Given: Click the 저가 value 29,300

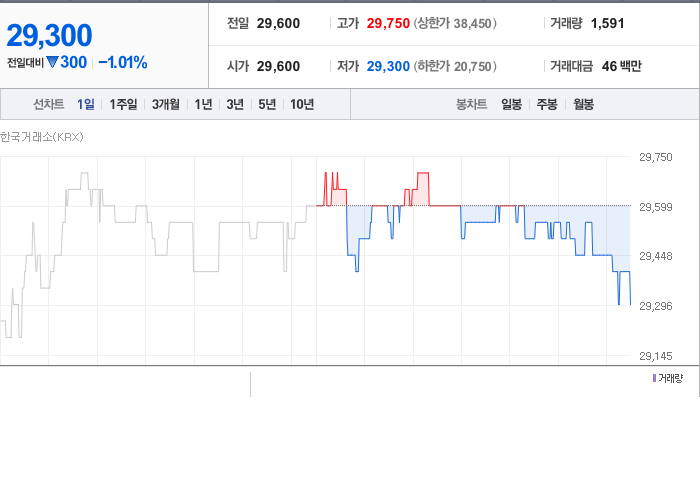Looking at the screenshot, I should 388,66.
